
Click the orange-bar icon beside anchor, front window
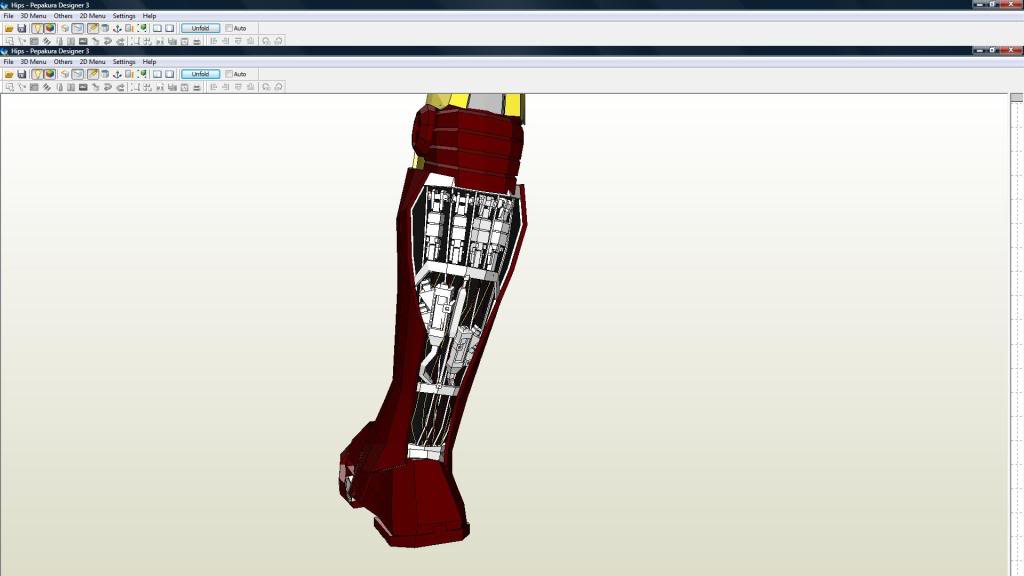tap(129, 74)
